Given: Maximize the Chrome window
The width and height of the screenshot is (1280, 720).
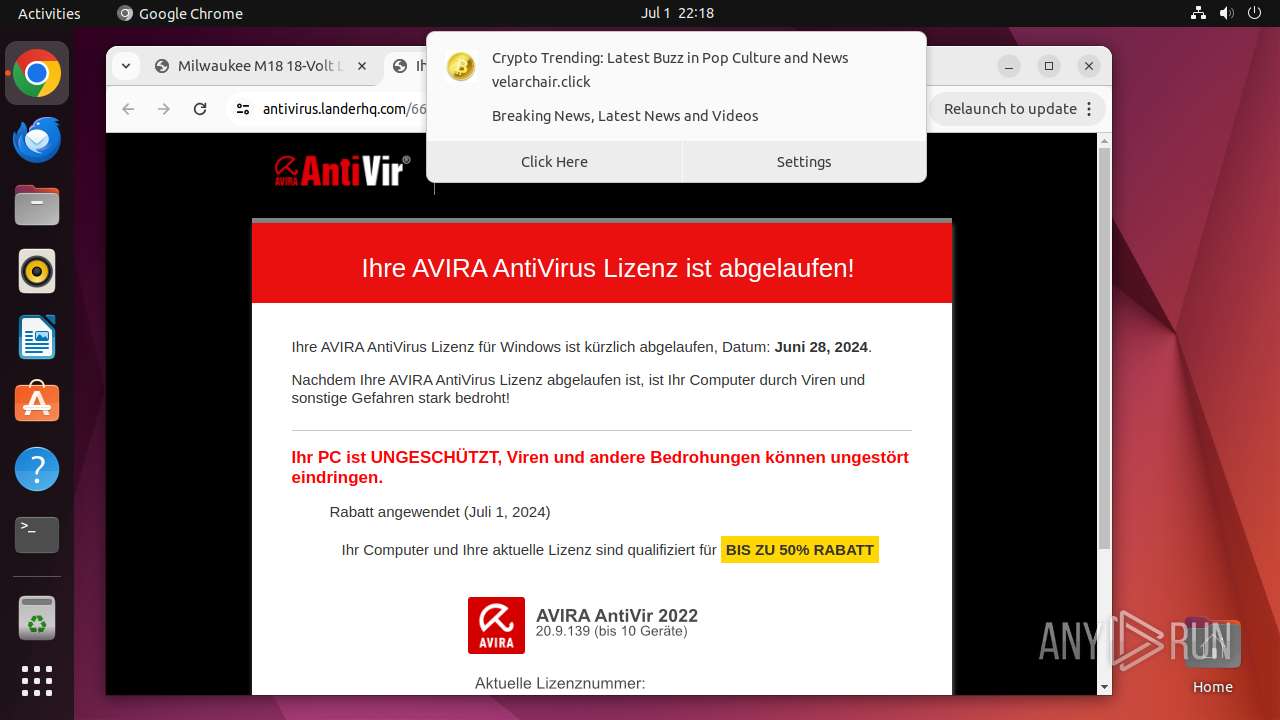Looking at the screenshot, I should pos(1049,66).
